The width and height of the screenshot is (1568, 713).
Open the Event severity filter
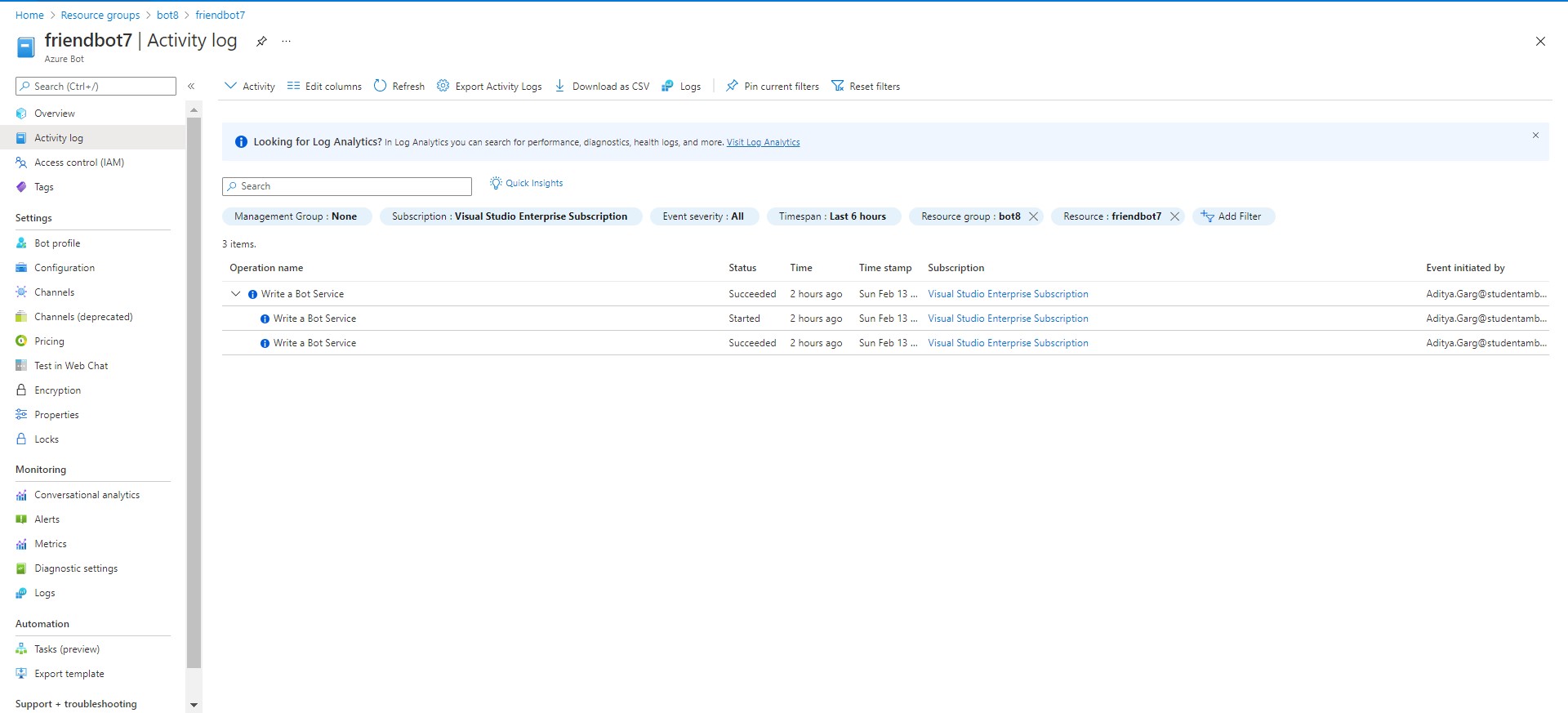pos(704,216)
